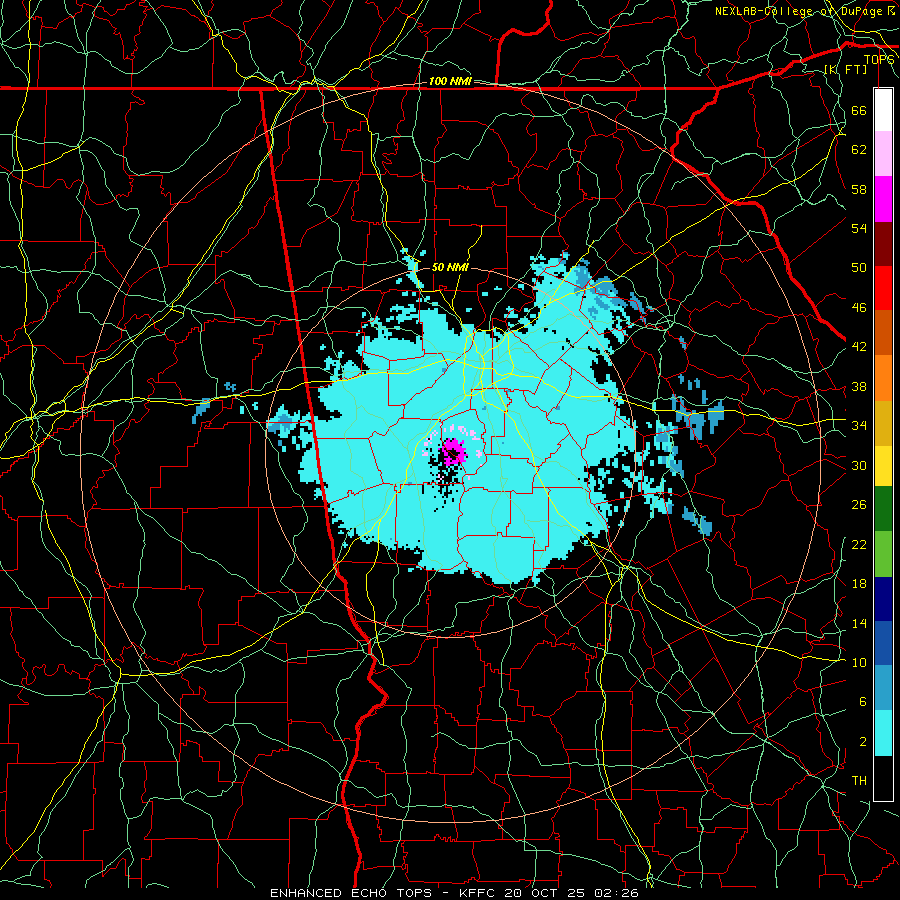Click the NEXLAB-College of DuPage credit text
This screenshot has width=900, height=900.
(x=805, y=11)
